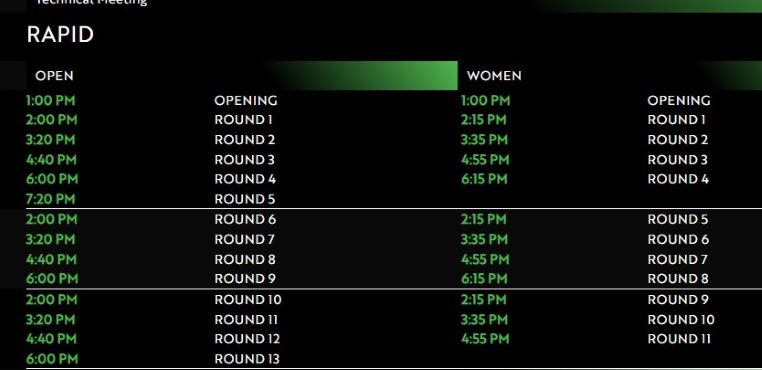The image size is (762, 370).
Task: Click Open ROUND 5 at 7:20 PM
Action: pos(244,199)
